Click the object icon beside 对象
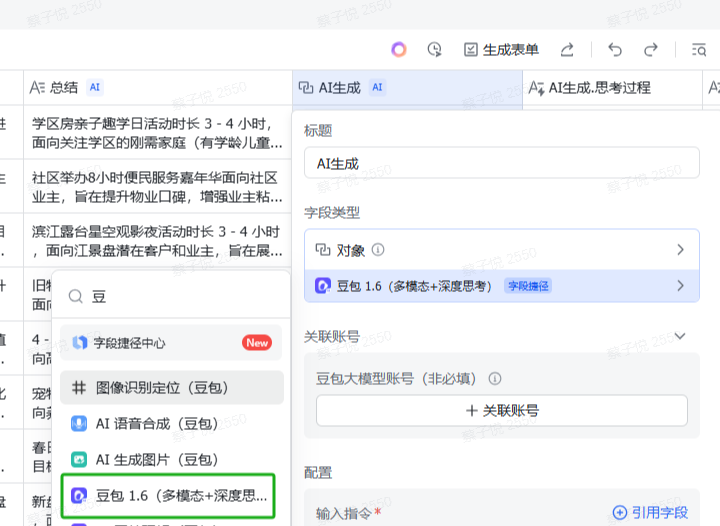The height and width of the screenshot is (526, 720). (x=322, y=250)
